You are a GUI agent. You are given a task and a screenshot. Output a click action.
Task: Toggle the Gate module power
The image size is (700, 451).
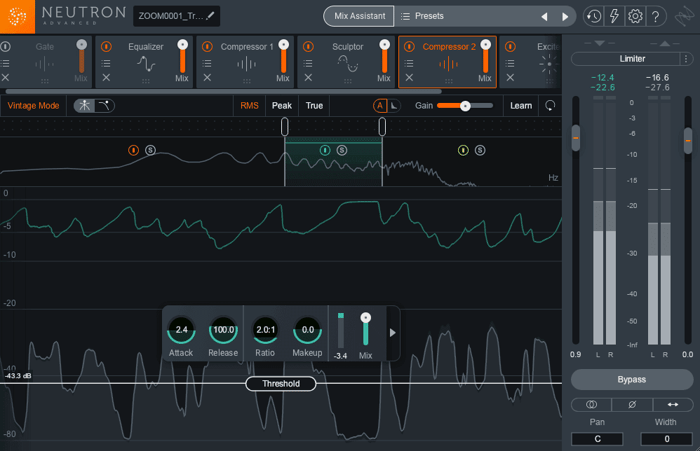5,46
